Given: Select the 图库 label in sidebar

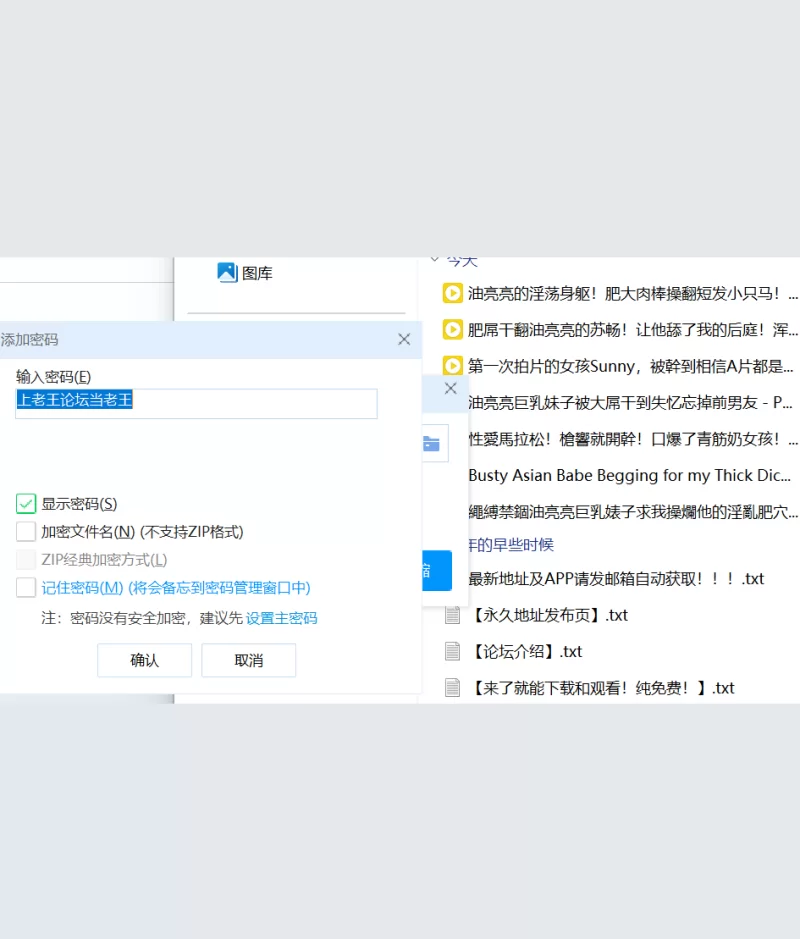Looking at the screenshot, I should [257, 273].
